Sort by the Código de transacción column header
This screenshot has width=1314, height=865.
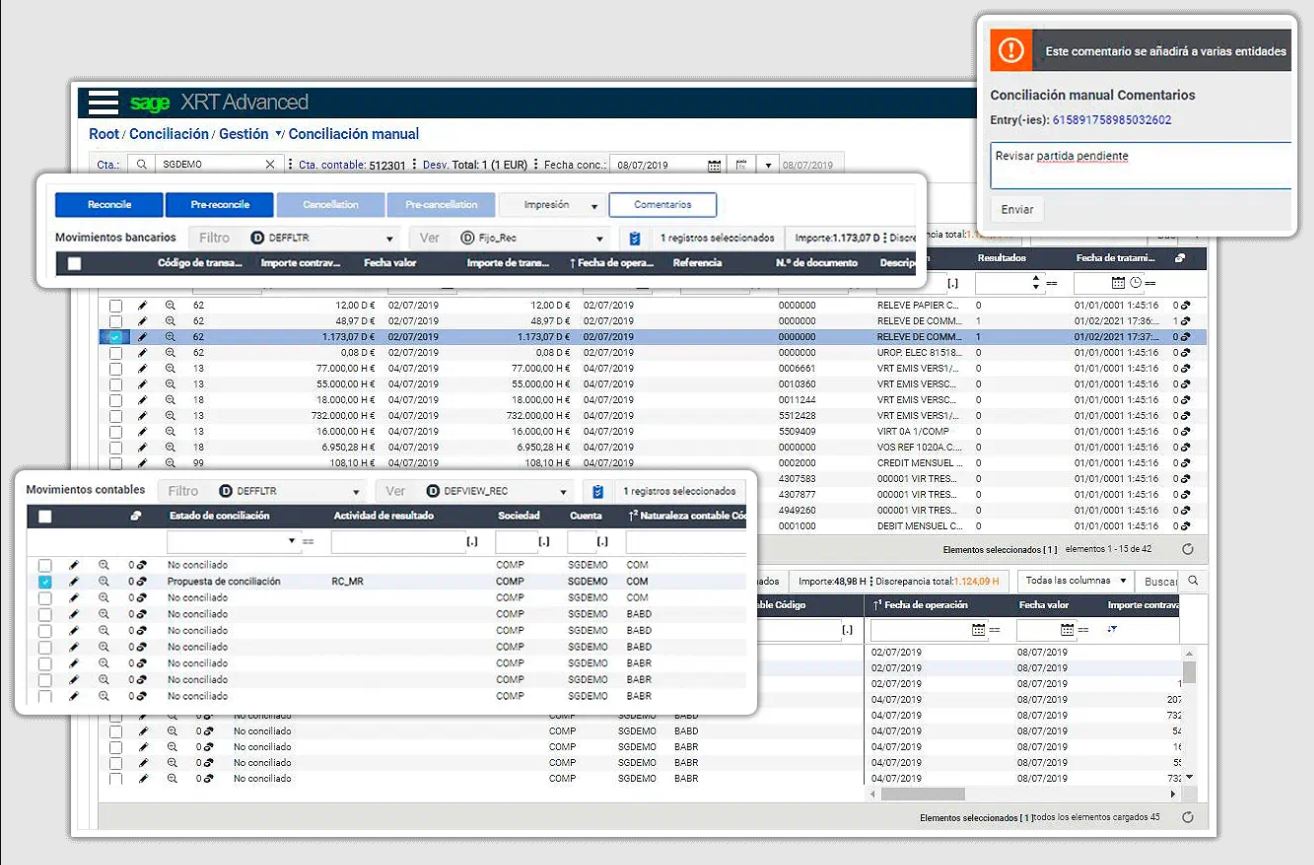200,263
